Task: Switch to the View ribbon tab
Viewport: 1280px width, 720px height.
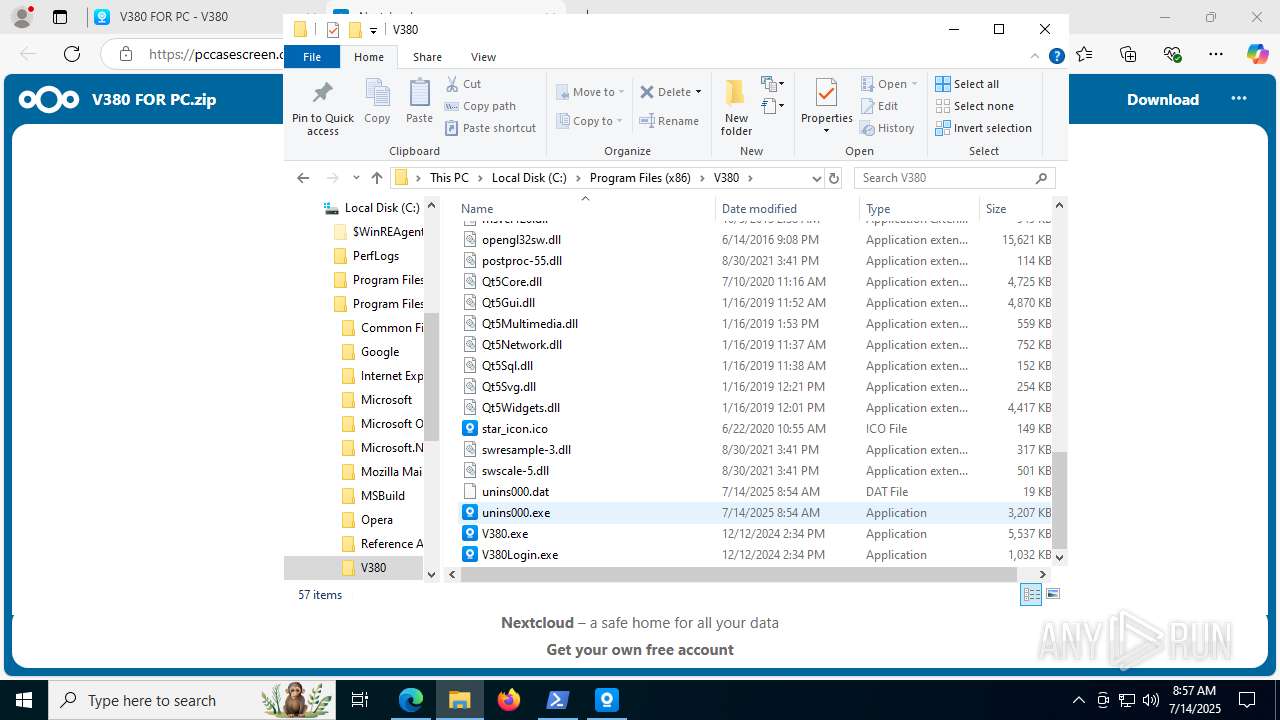Action: pos(483,57)
